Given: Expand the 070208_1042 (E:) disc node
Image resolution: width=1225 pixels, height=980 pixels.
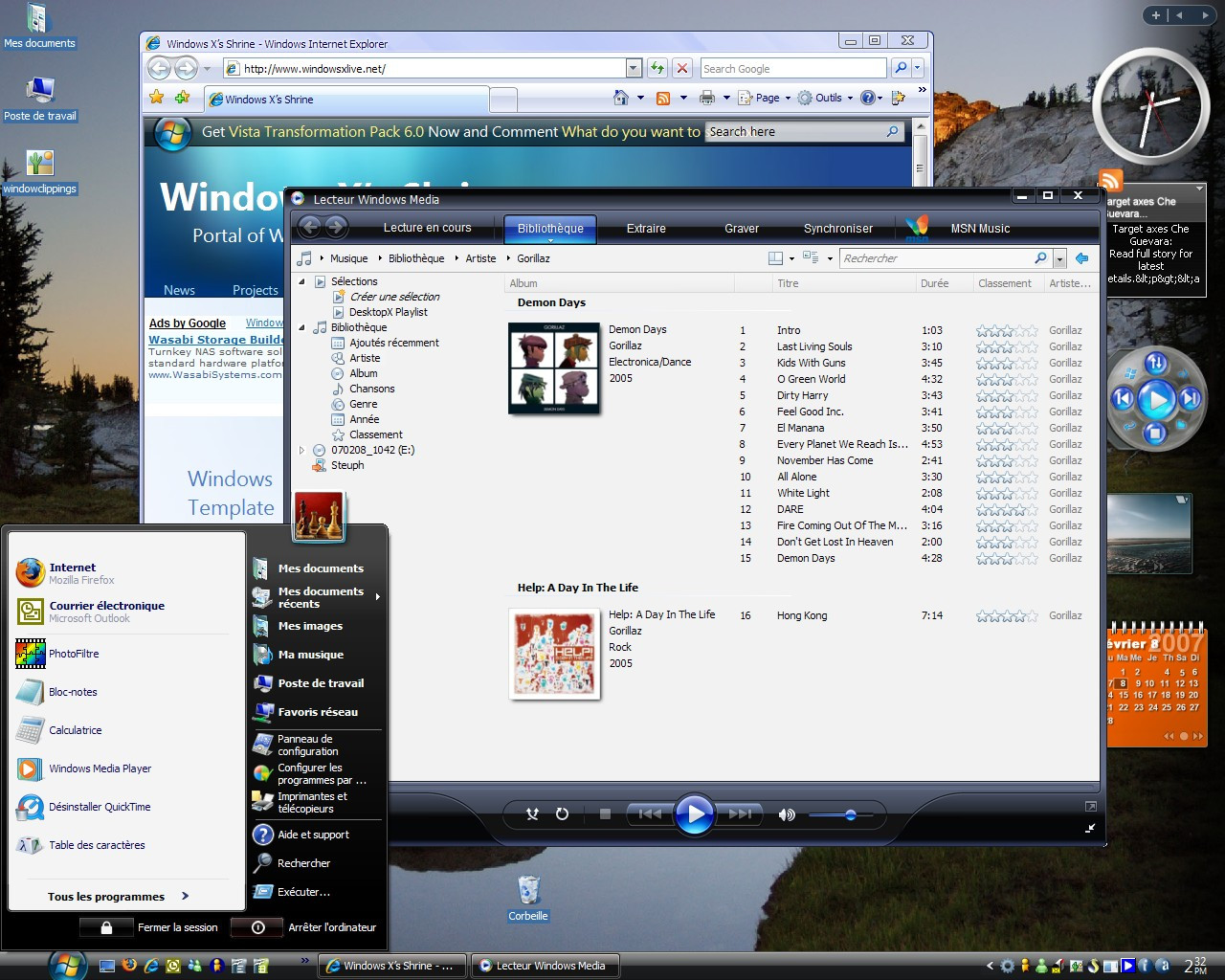Looking at the screenshot, I should tap(302, 450).
